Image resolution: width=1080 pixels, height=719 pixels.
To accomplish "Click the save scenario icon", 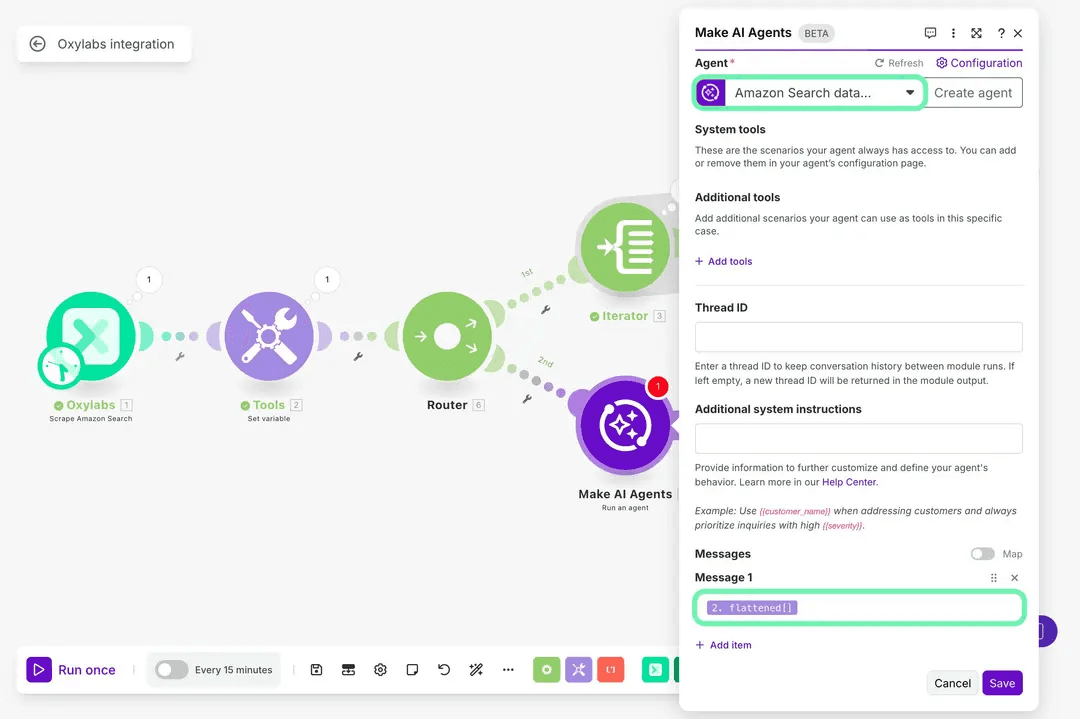I will pyautogui.click(x=316, y=670).
